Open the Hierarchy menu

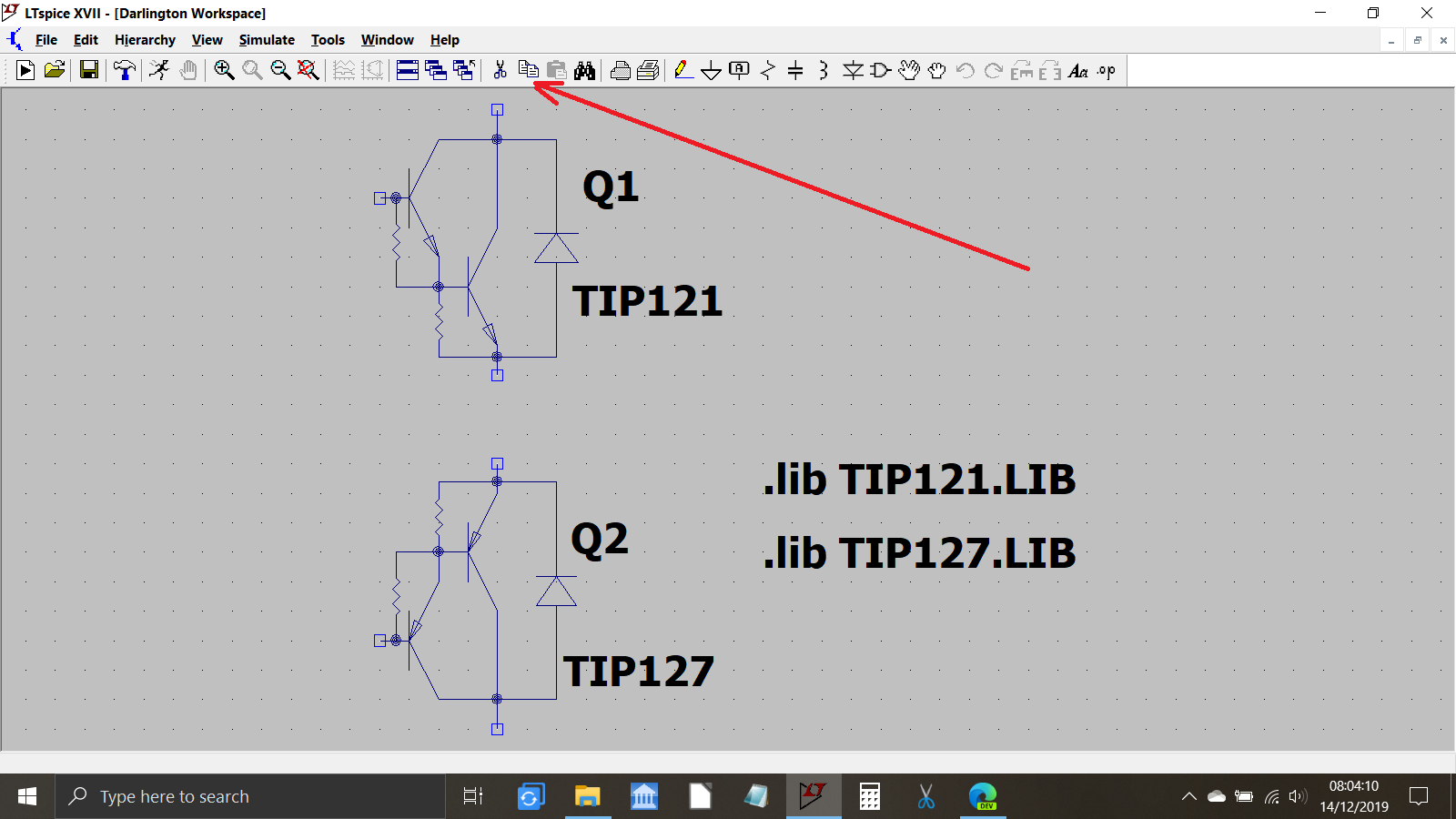145,40
